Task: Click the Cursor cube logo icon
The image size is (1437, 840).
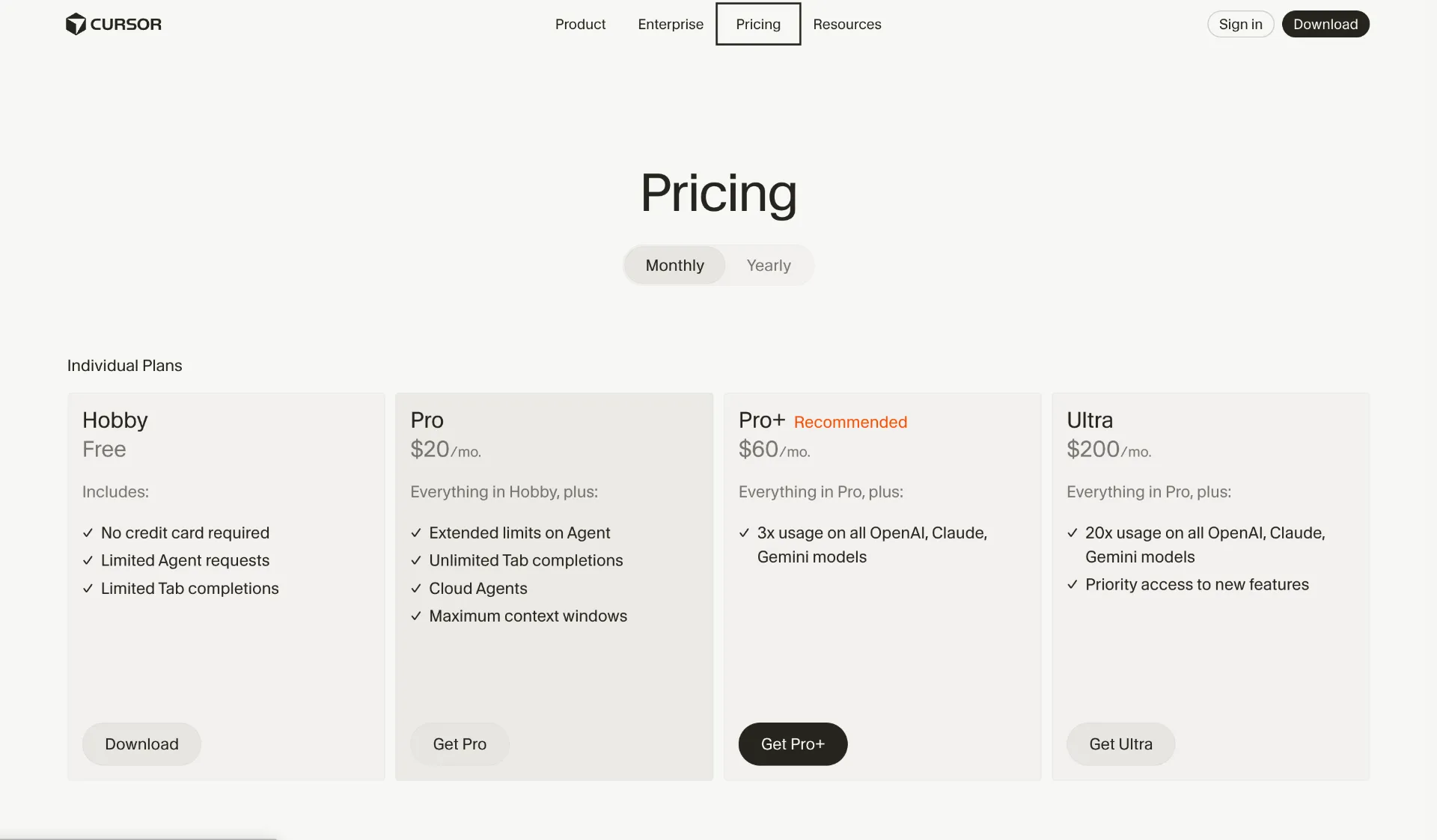Action: pos(76,24)
